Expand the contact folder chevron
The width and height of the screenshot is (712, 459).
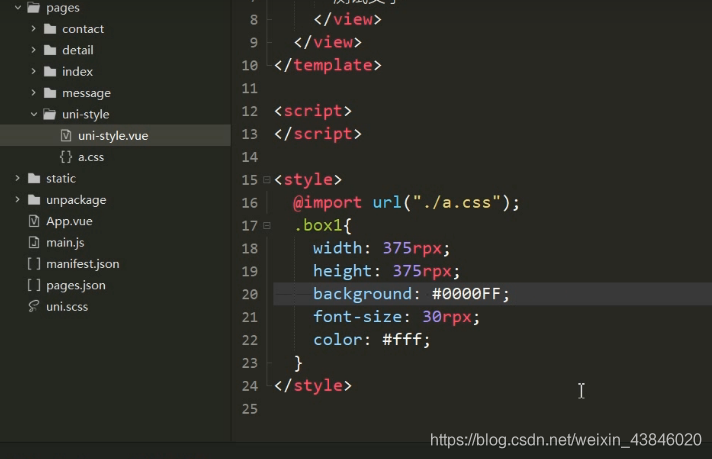[x=33, y=28]
